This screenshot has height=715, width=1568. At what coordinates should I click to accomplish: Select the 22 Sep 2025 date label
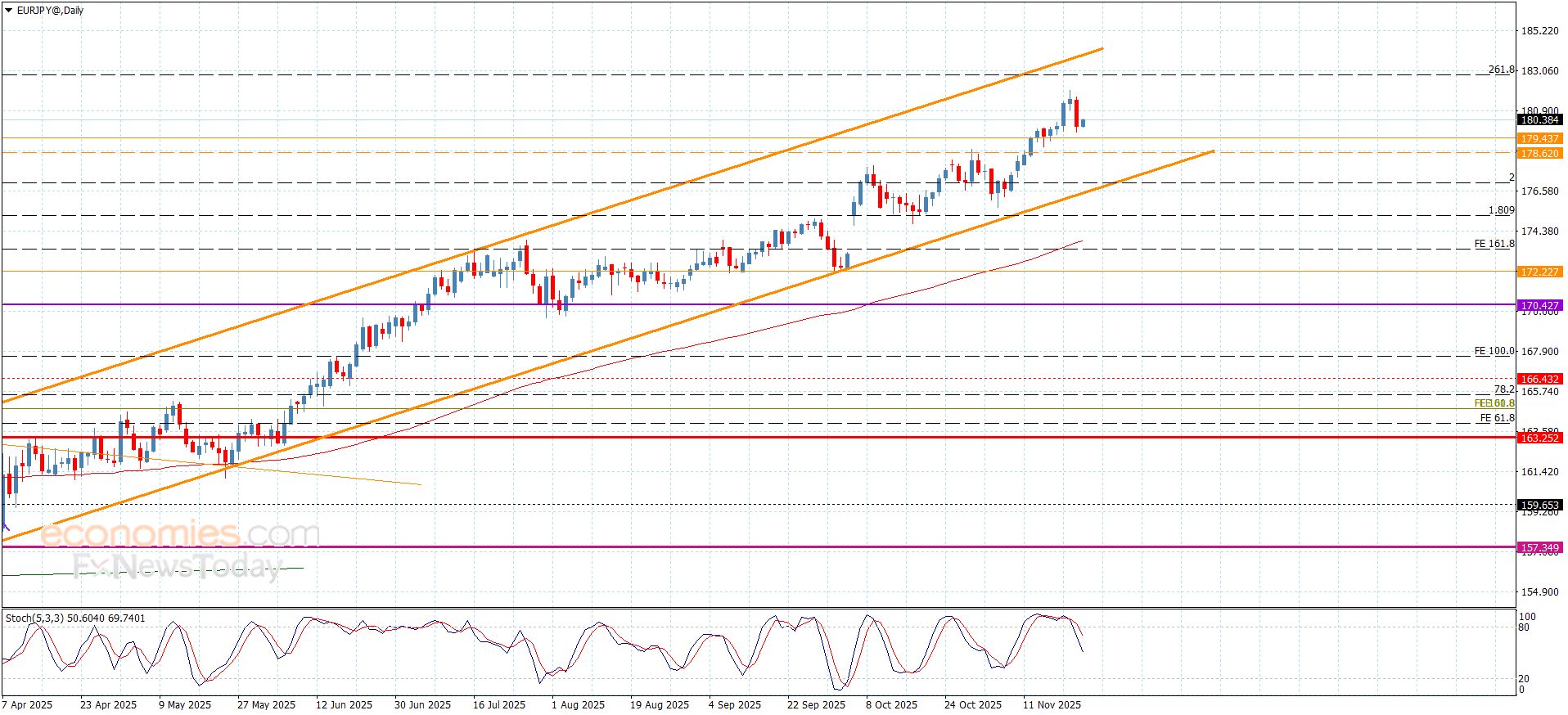click(816, 705)
